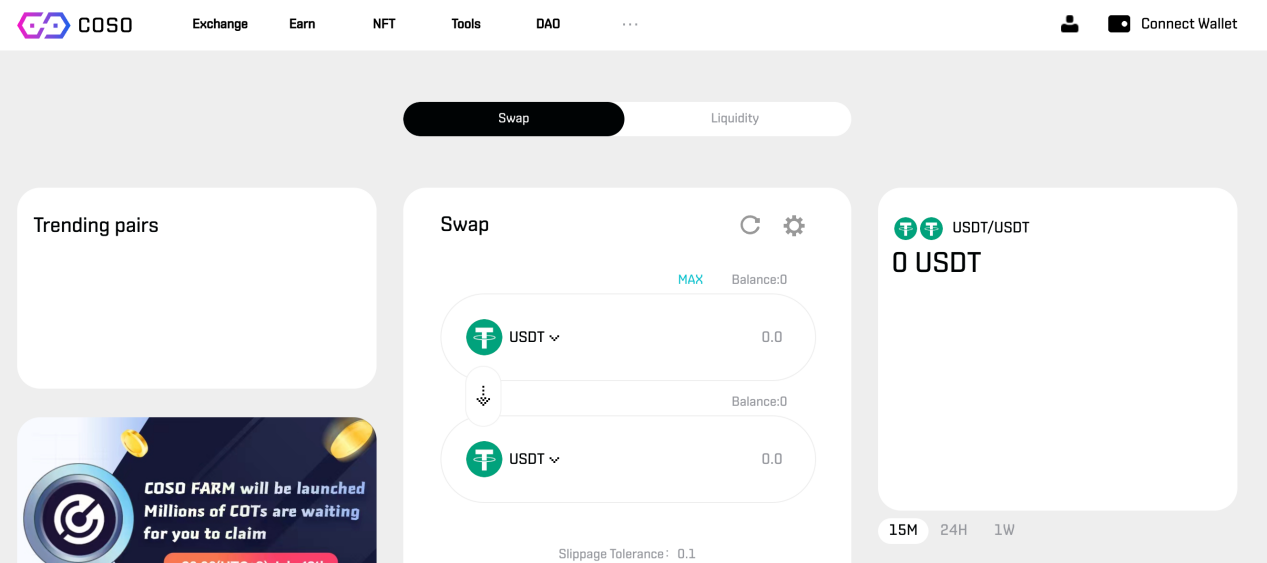Select the 24H chart interval
The height and width of the screenshot is (563, 1267).
point(954,530)
